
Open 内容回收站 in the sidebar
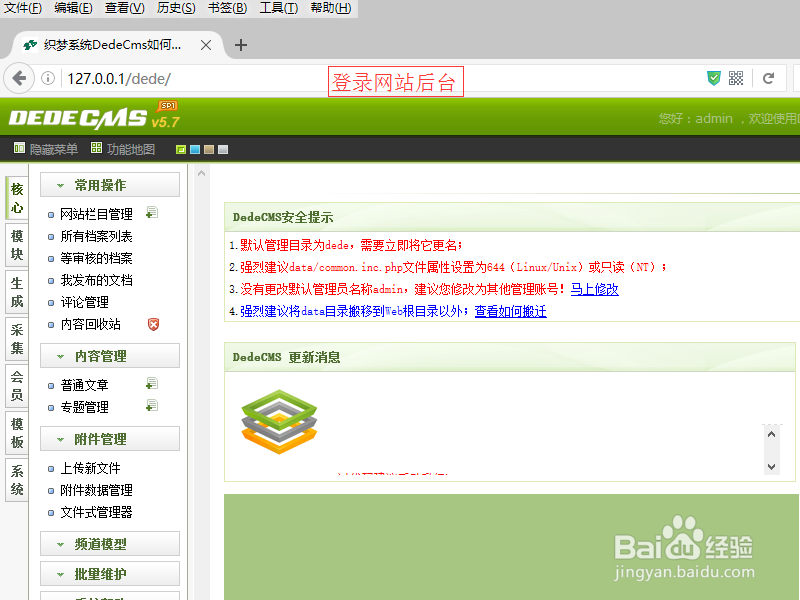(91, 324)
